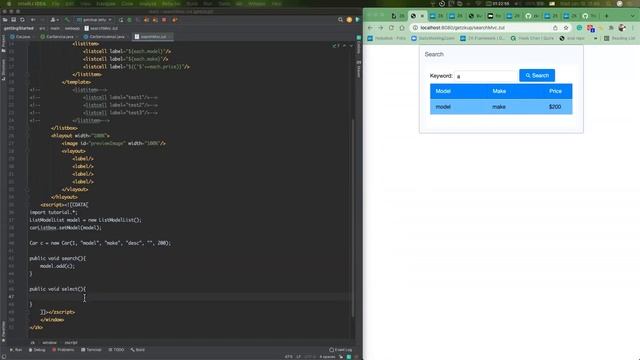Open the Zoom meeting bookmark
The width and height of the screenshot is (640, 360).
pyautogui.click(x=433, y=38)
